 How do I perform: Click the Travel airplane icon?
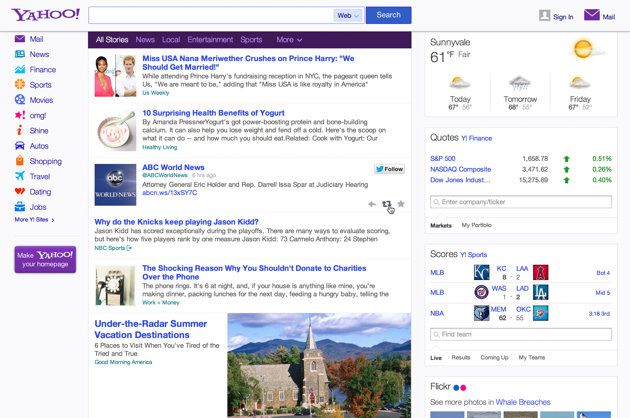coord(19,176)
